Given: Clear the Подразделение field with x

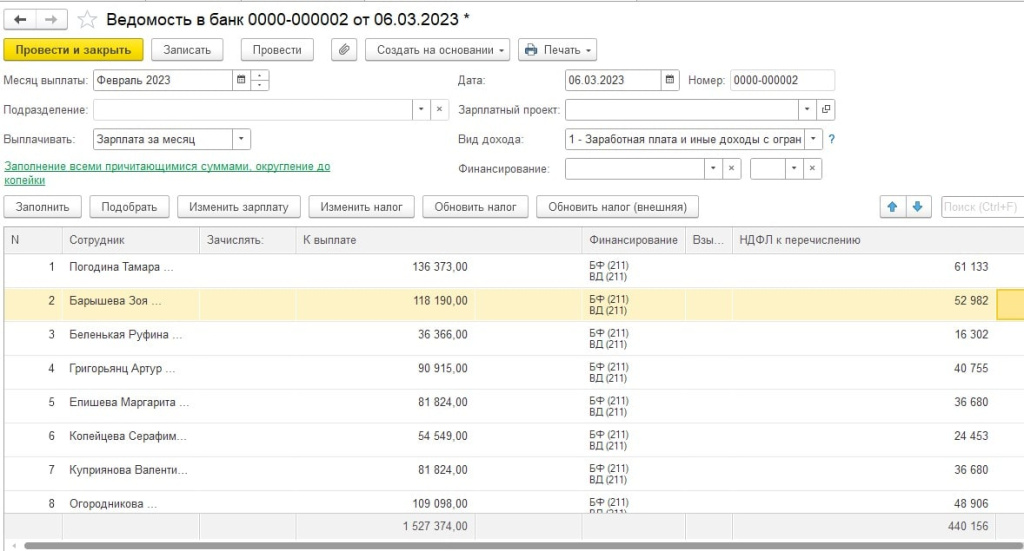Looking at the screenshot, I should coord(440,110).
